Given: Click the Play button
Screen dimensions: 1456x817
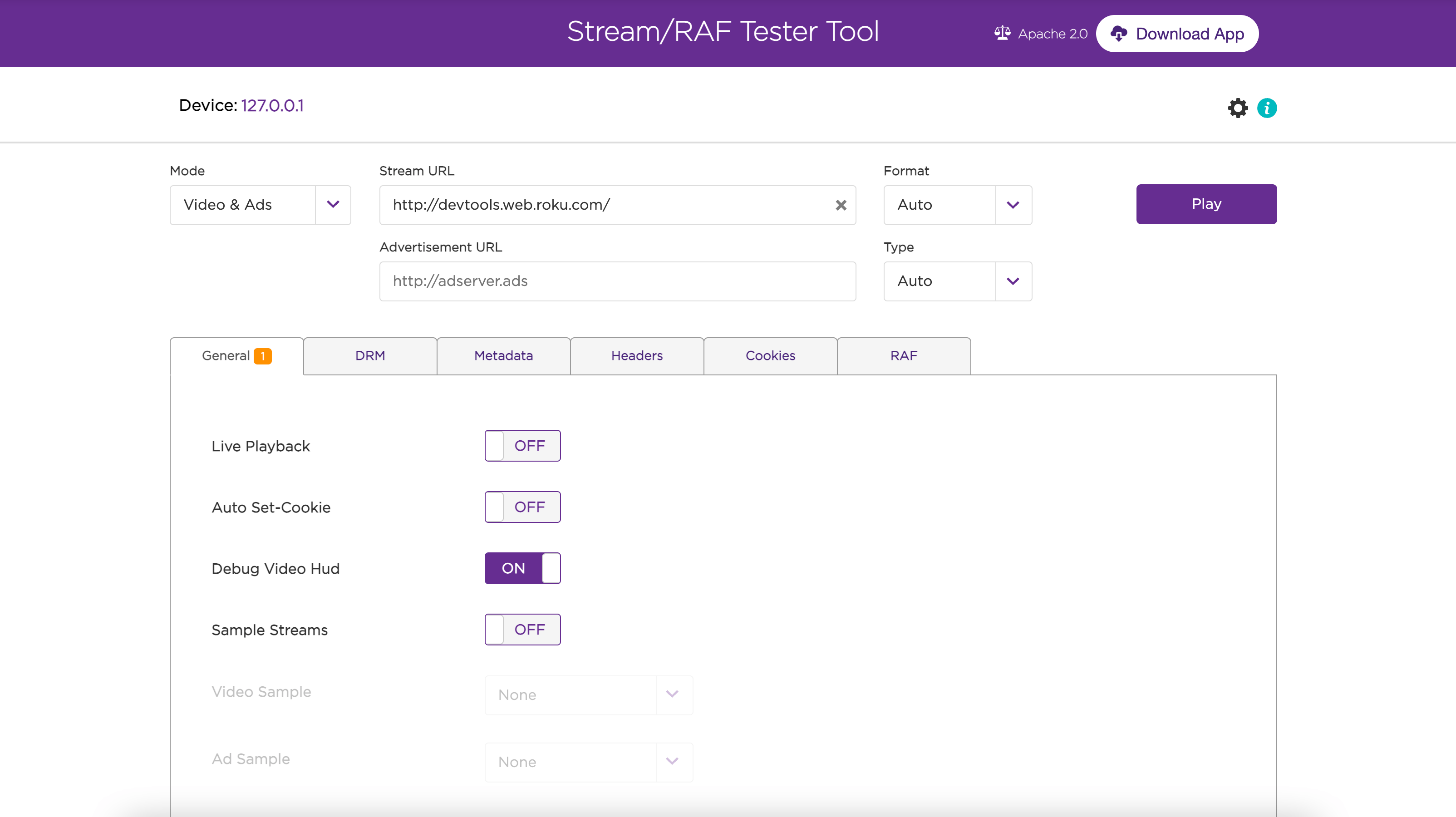Looking at the screenshot, I should (1206, 204).
